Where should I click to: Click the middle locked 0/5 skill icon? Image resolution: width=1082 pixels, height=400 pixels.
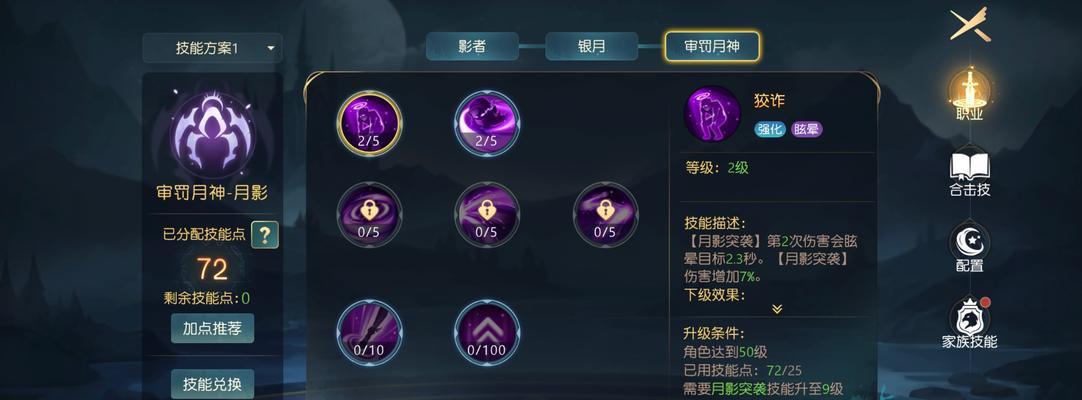486,214
